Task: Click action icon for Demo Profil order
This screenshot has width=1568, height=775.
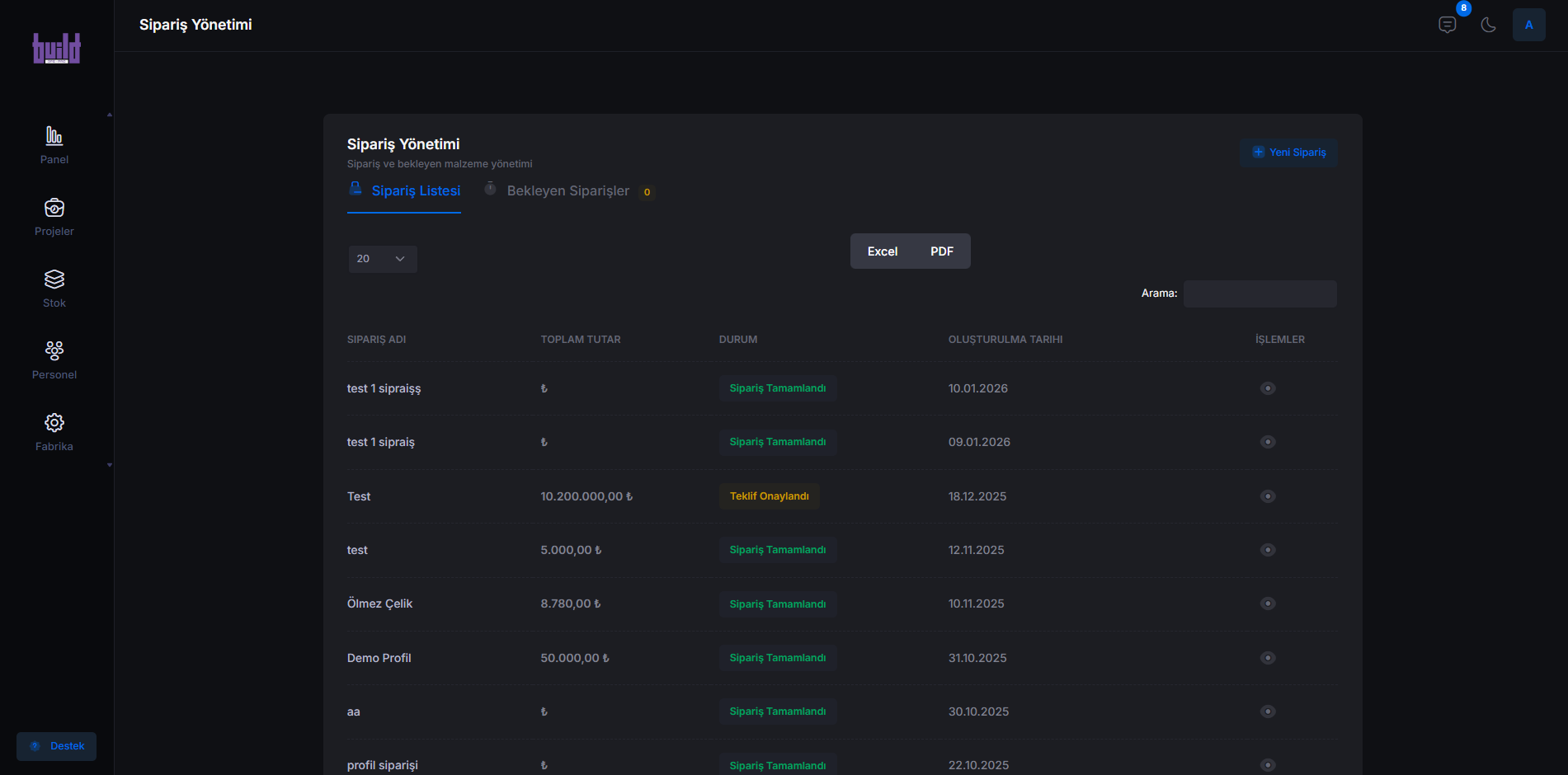Action: pyautogui.click(x=1268, y=658)
